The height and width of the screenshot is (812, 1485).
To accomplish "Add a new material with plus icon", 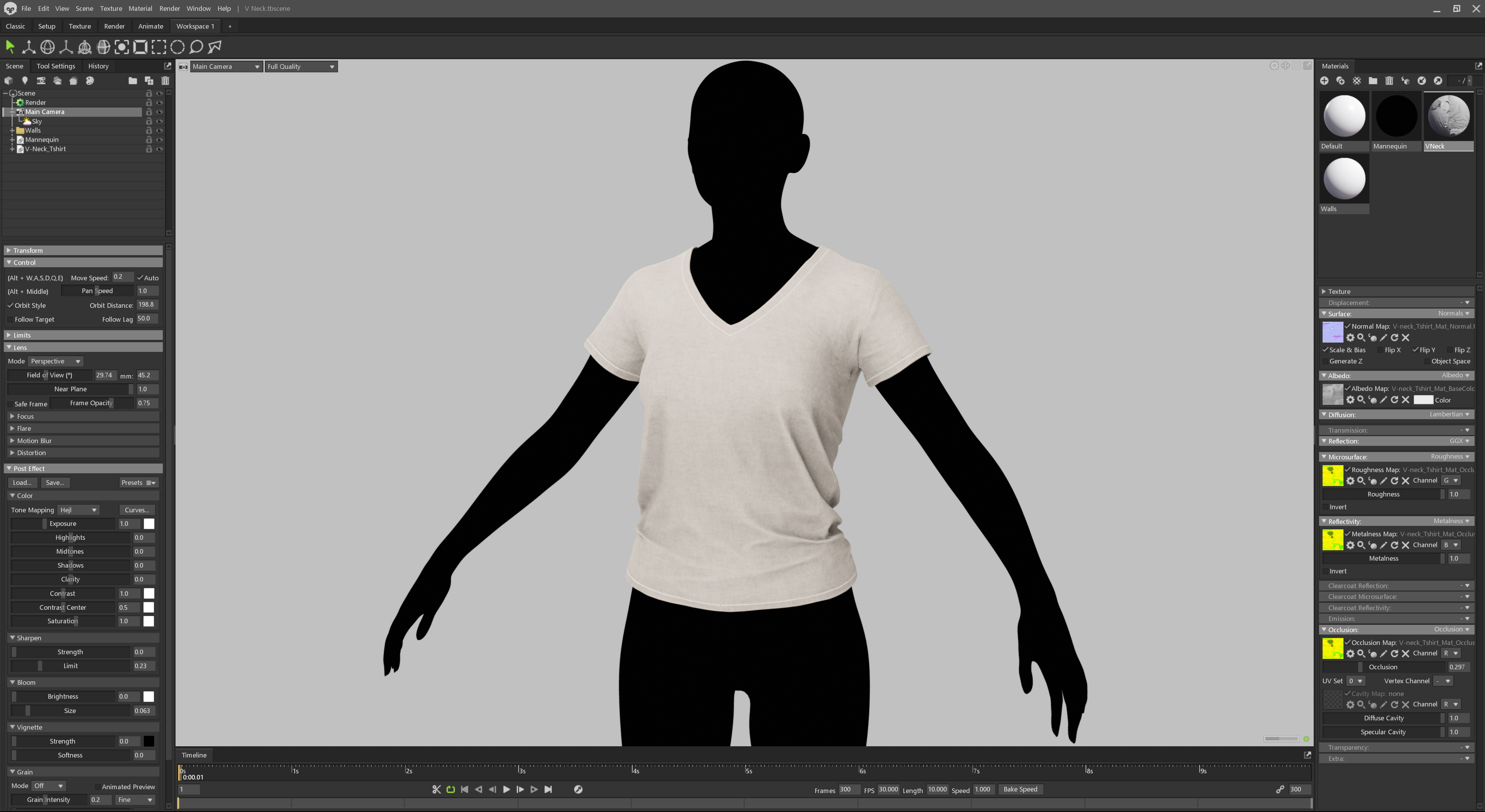I will click(x=1324, y=81).
